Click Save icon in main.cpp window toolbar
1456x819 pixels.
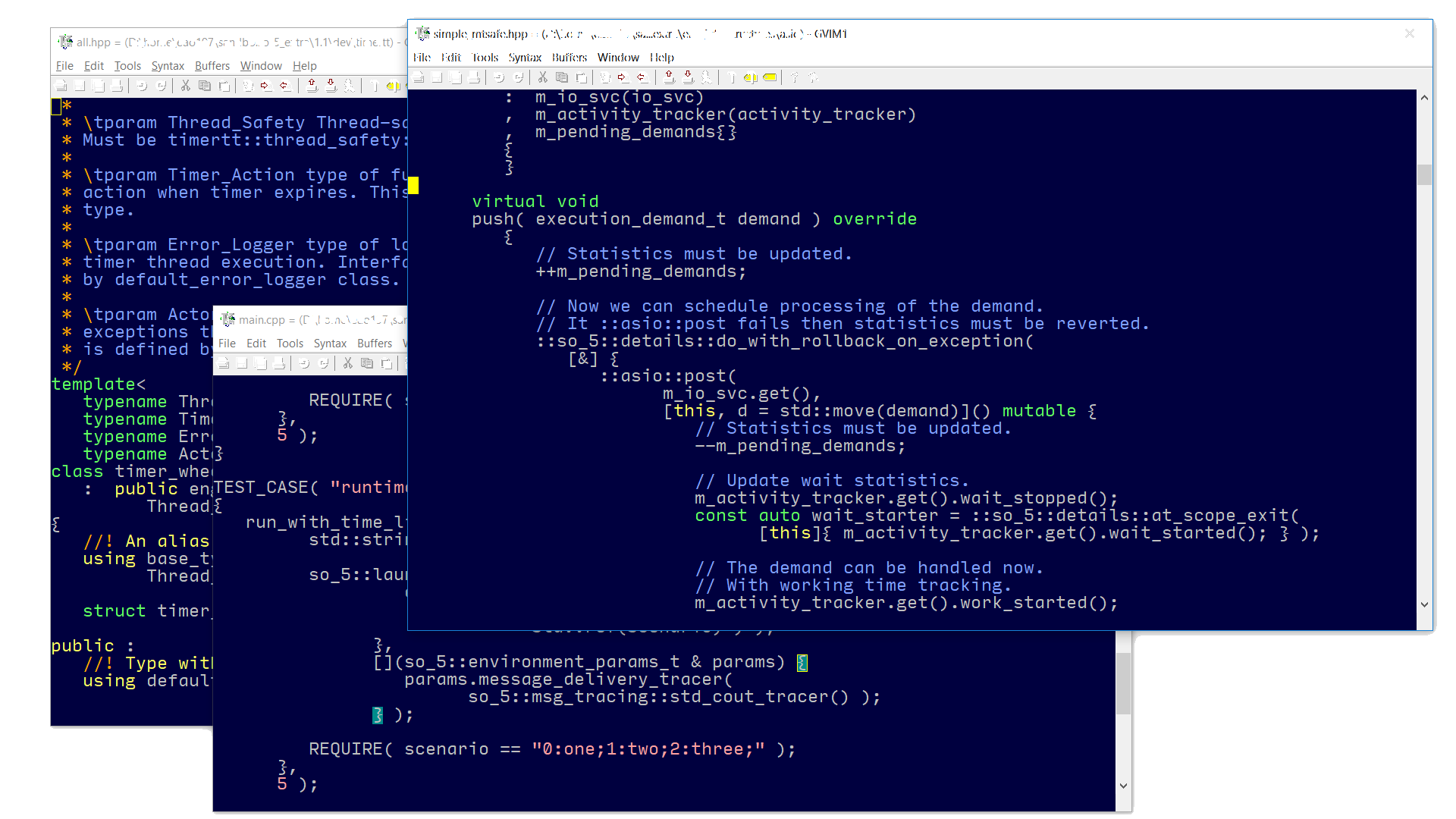click(242, 363)
